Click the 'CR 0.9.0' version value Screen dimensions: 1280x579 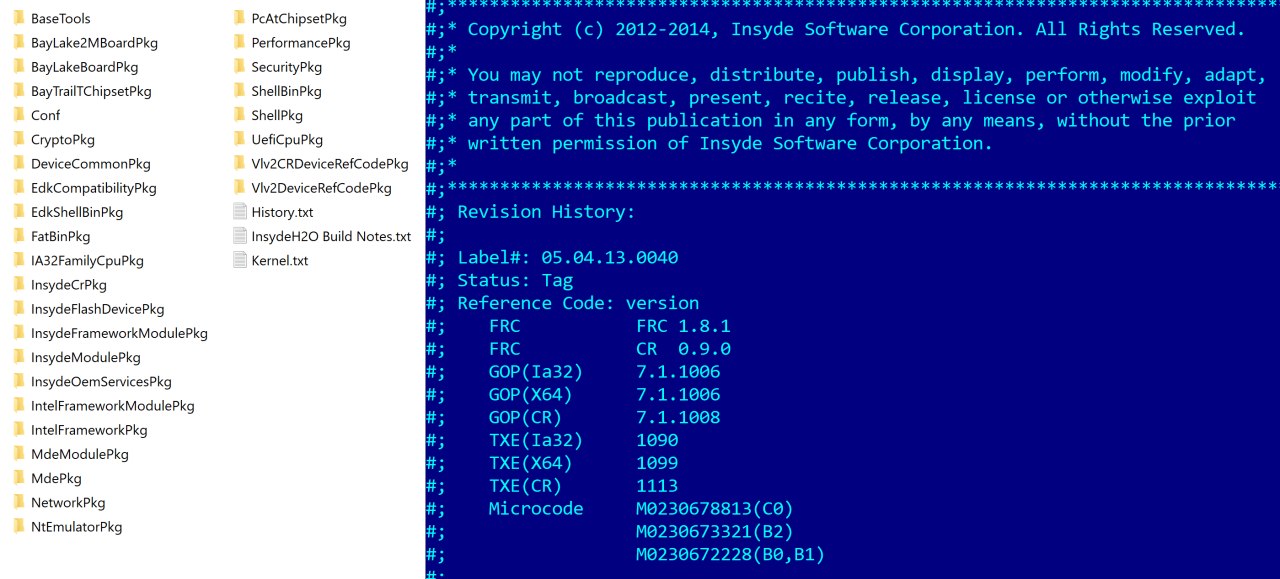click(683, 349)
